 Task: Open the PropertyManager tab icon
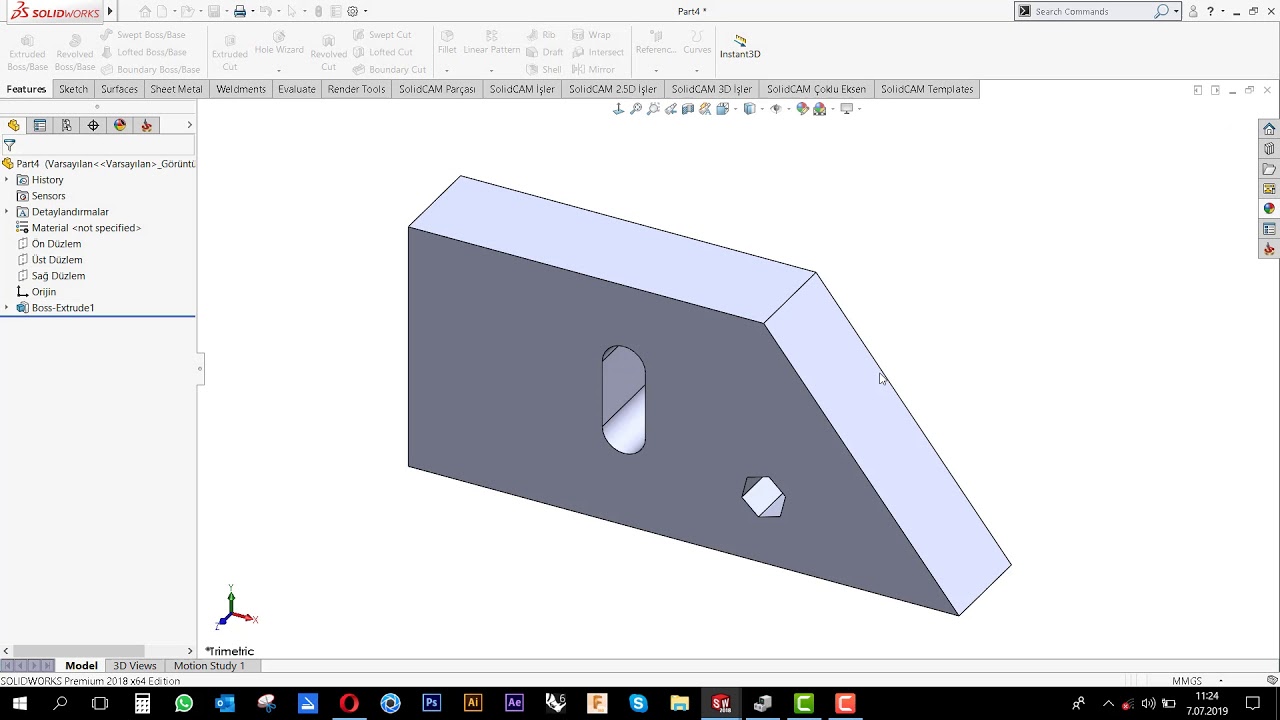(40, 125)
